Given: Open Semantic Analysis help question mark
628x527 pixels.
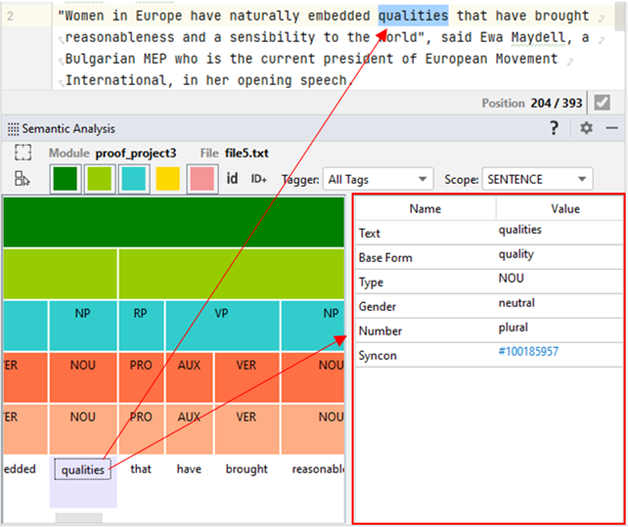Looking at the screenshot, I should click(554, 128).
